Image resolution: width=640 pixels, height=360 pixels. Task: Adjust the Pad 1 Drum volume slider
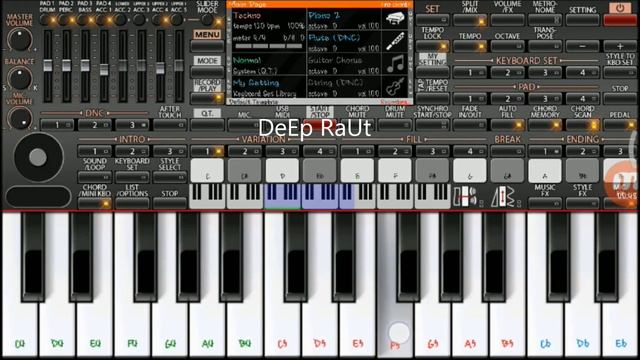coord(48,65)
